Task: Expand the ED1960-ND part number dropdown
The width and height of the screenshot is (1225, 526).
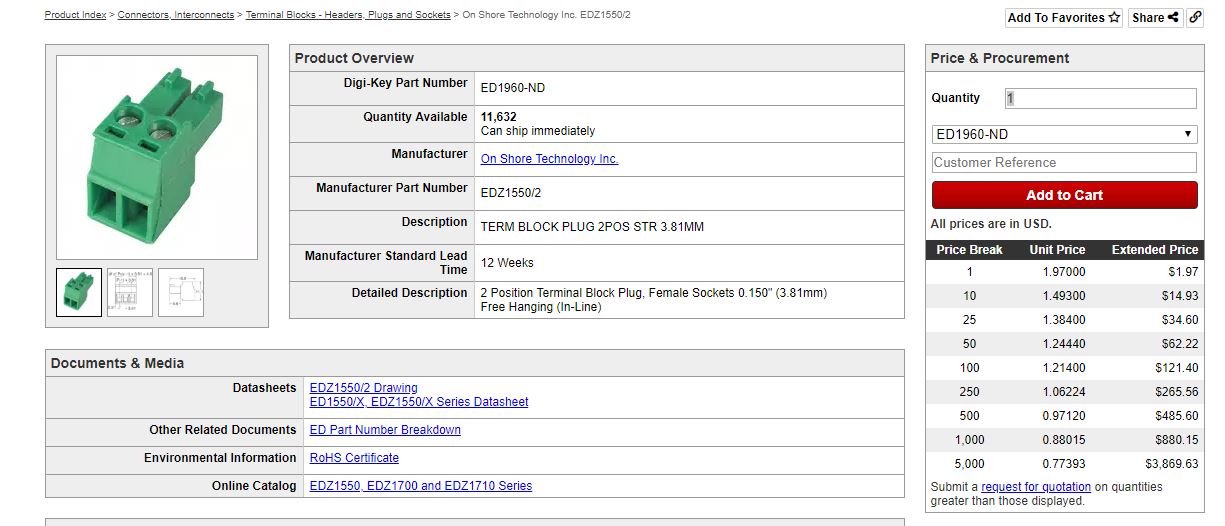Action: tap(1064, 134)
